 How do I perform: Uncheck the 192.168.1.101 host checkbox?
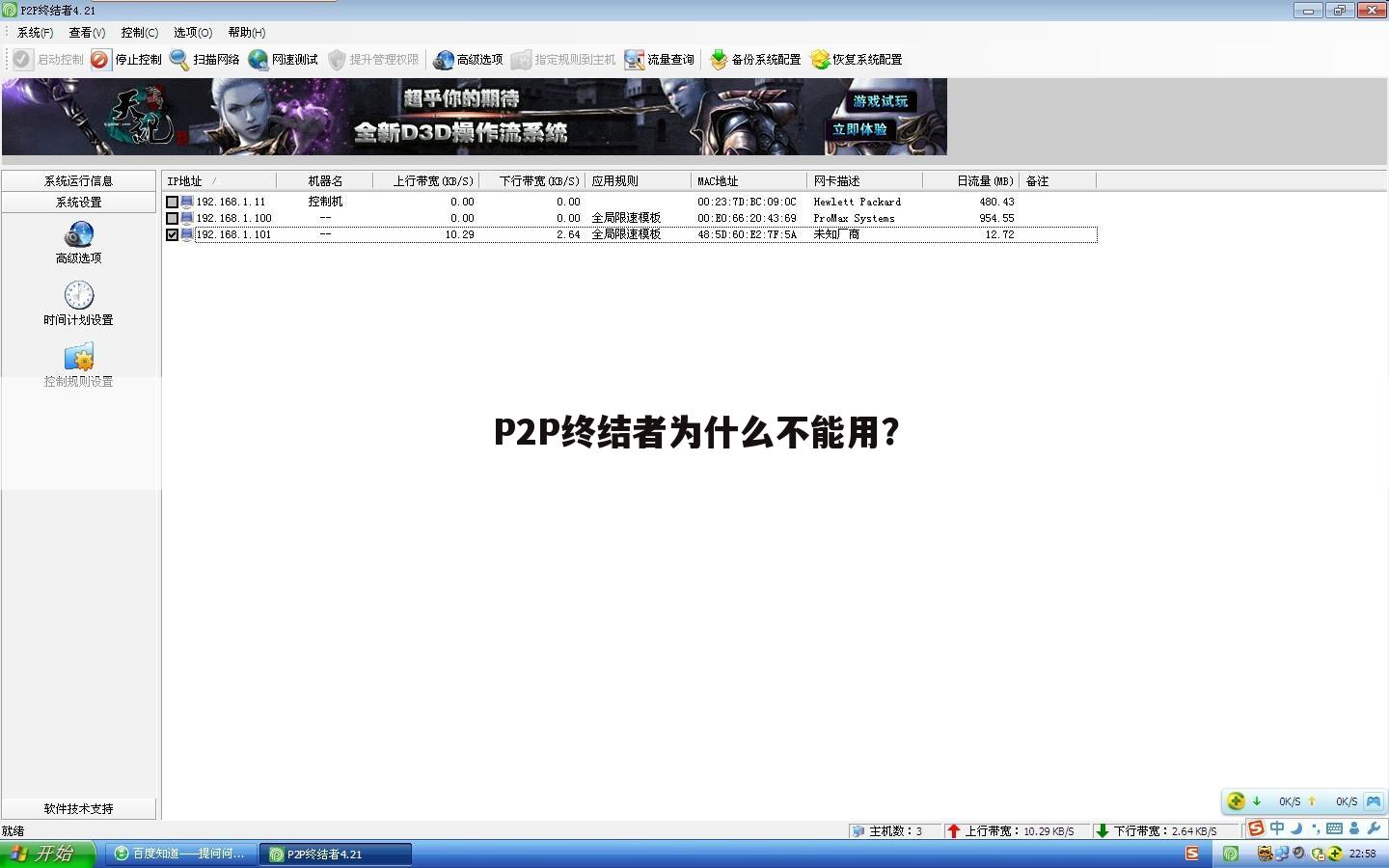coord(174,233)
